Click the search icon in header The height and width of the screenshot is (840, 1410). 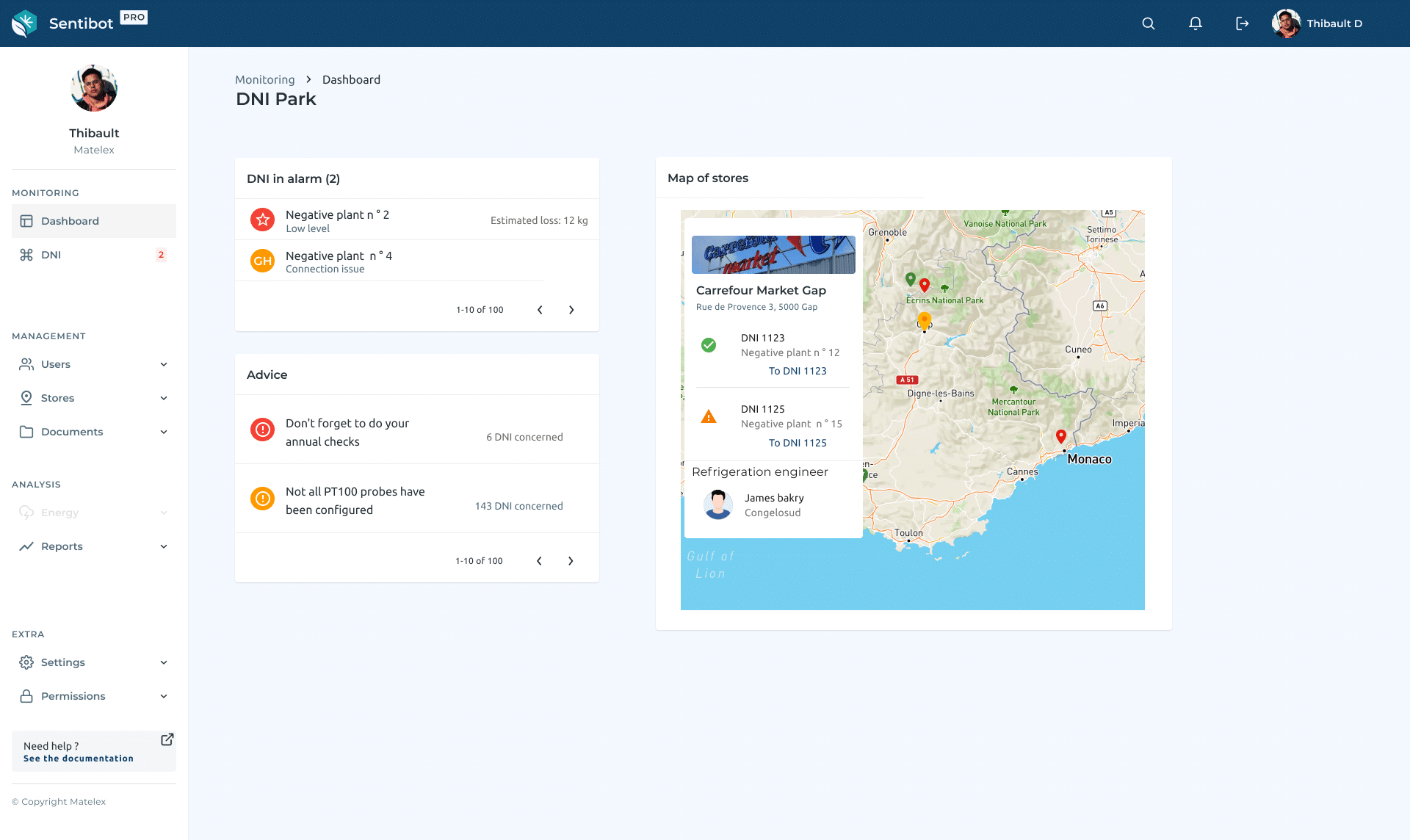(1149, 23)
